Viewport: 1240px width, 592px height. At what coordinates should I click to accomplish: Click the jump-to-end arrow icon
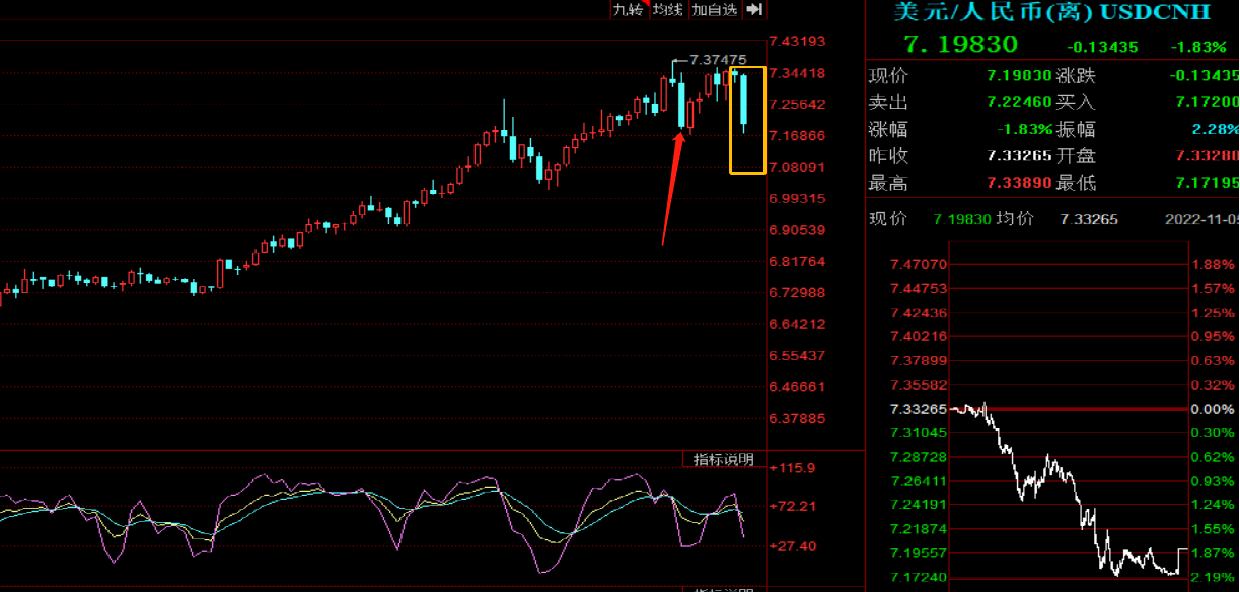point(754,10)
